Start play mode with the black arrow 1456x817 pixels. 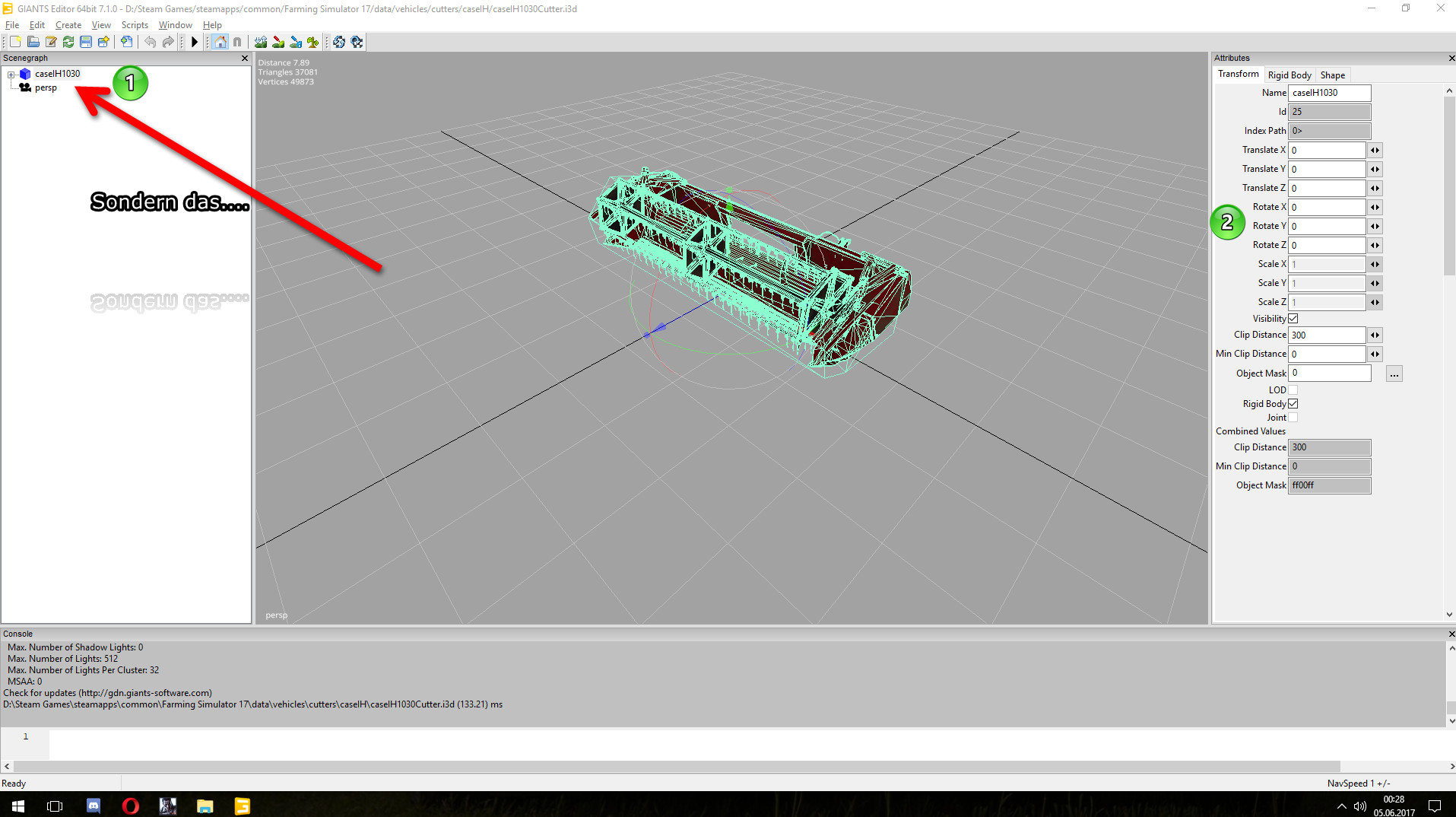194,42
